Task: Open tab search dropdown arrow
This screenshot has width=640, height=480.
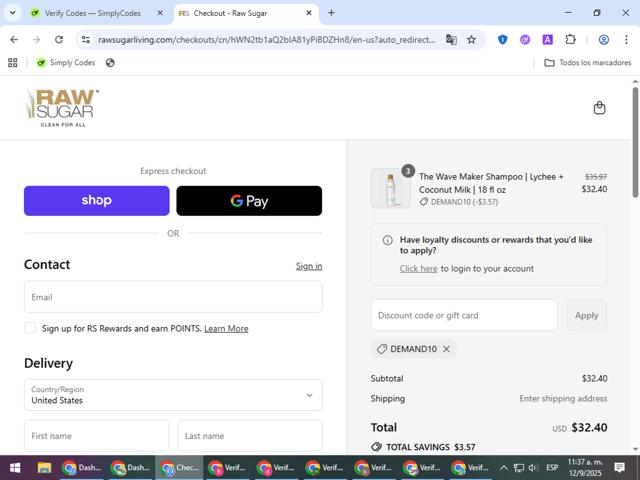Action: pos(13,13)
